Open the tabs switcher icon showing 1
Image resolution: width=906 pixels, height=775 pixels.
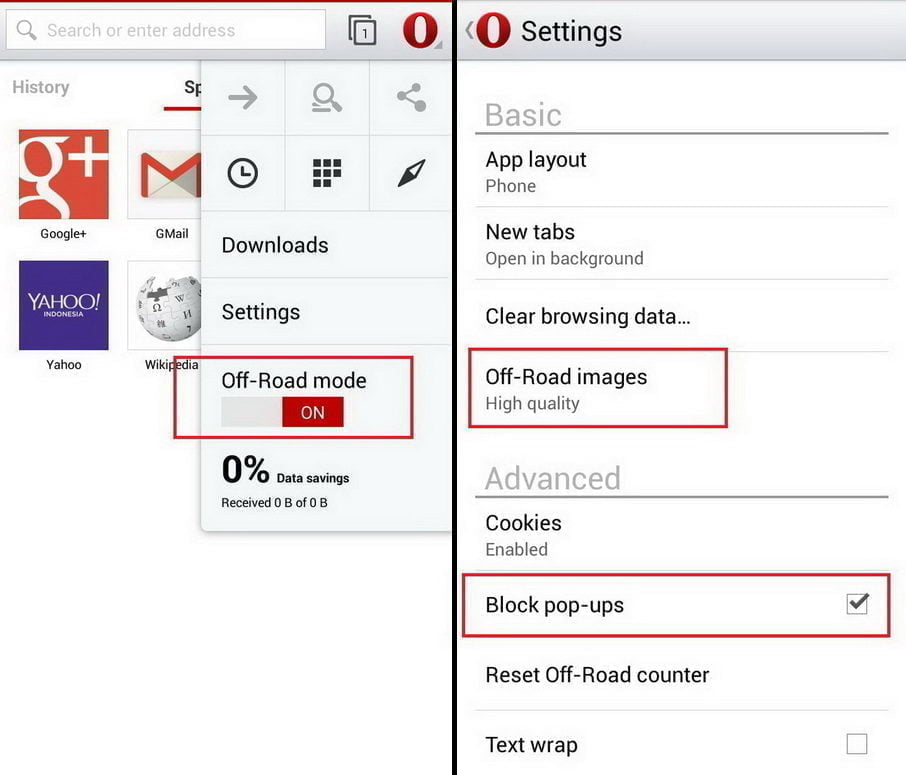click(x=362, y=30)
